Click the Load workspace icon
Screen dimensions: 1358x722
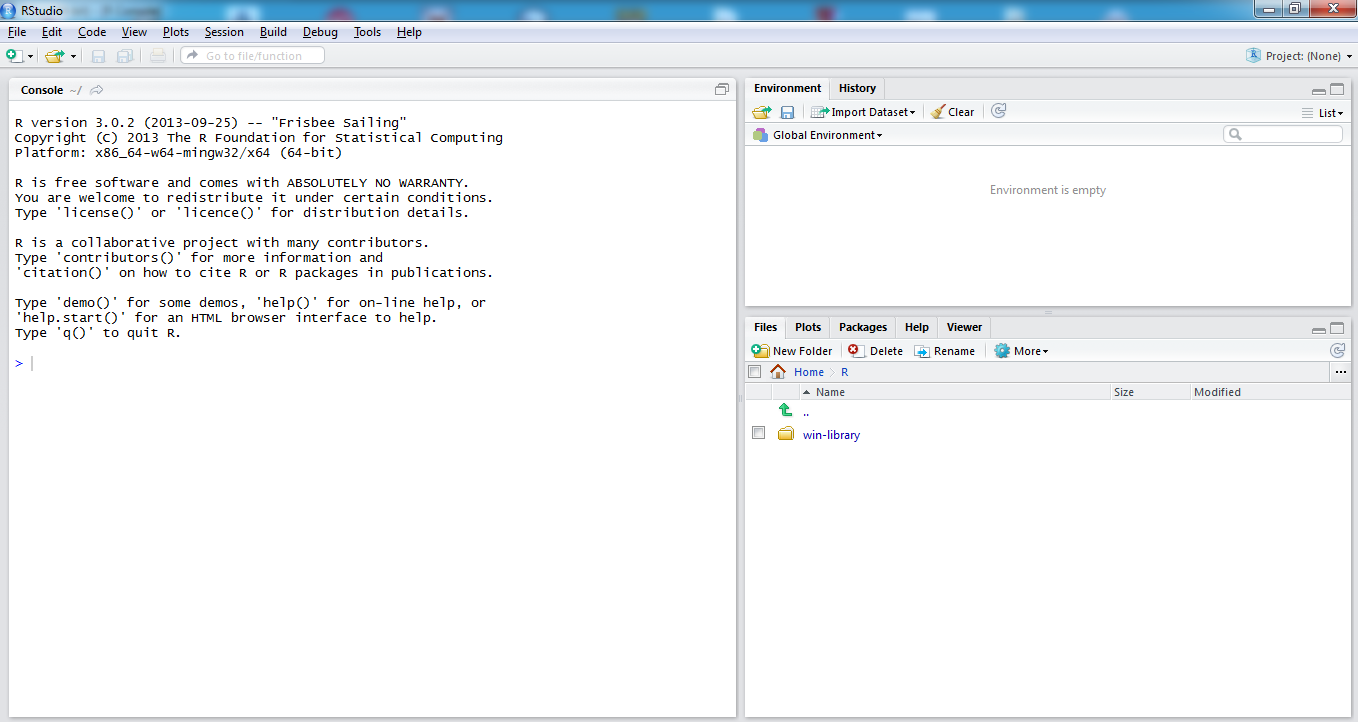click(762, 112)
